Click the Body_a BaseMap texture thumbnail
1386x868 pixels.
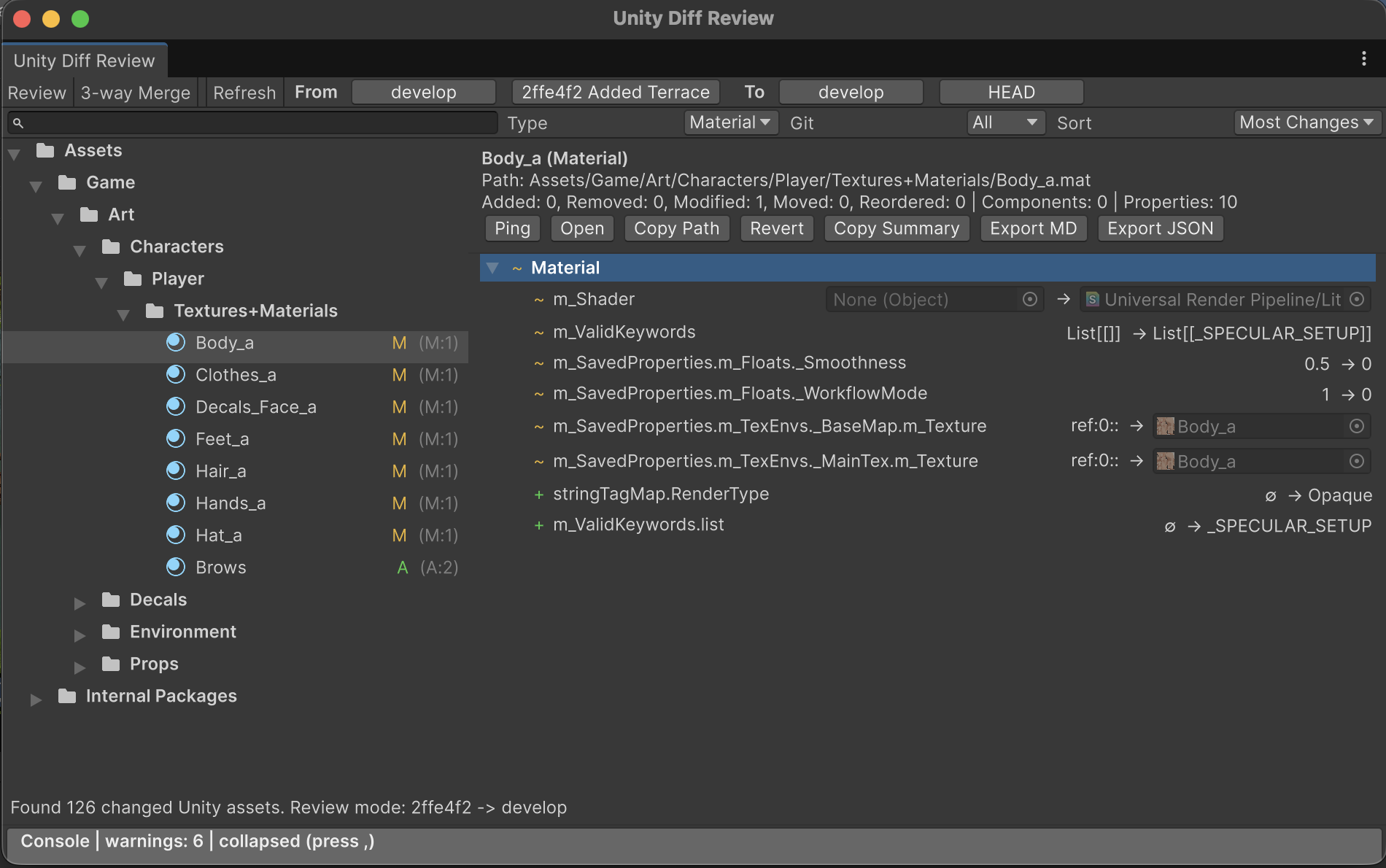(x=1164, y=426)
